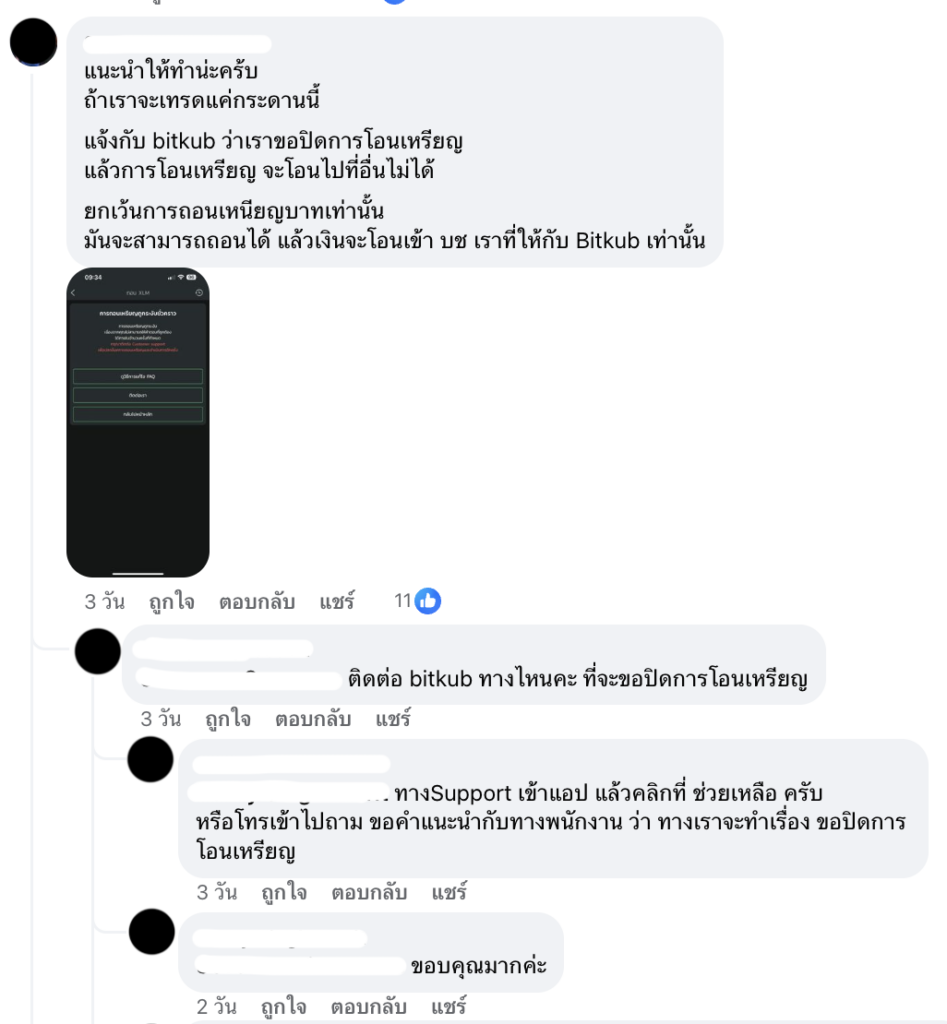947x1024 pixels.
Task: Click avatar of the ขอบคุณมากค่ะ reply
Action: [152, 931]
